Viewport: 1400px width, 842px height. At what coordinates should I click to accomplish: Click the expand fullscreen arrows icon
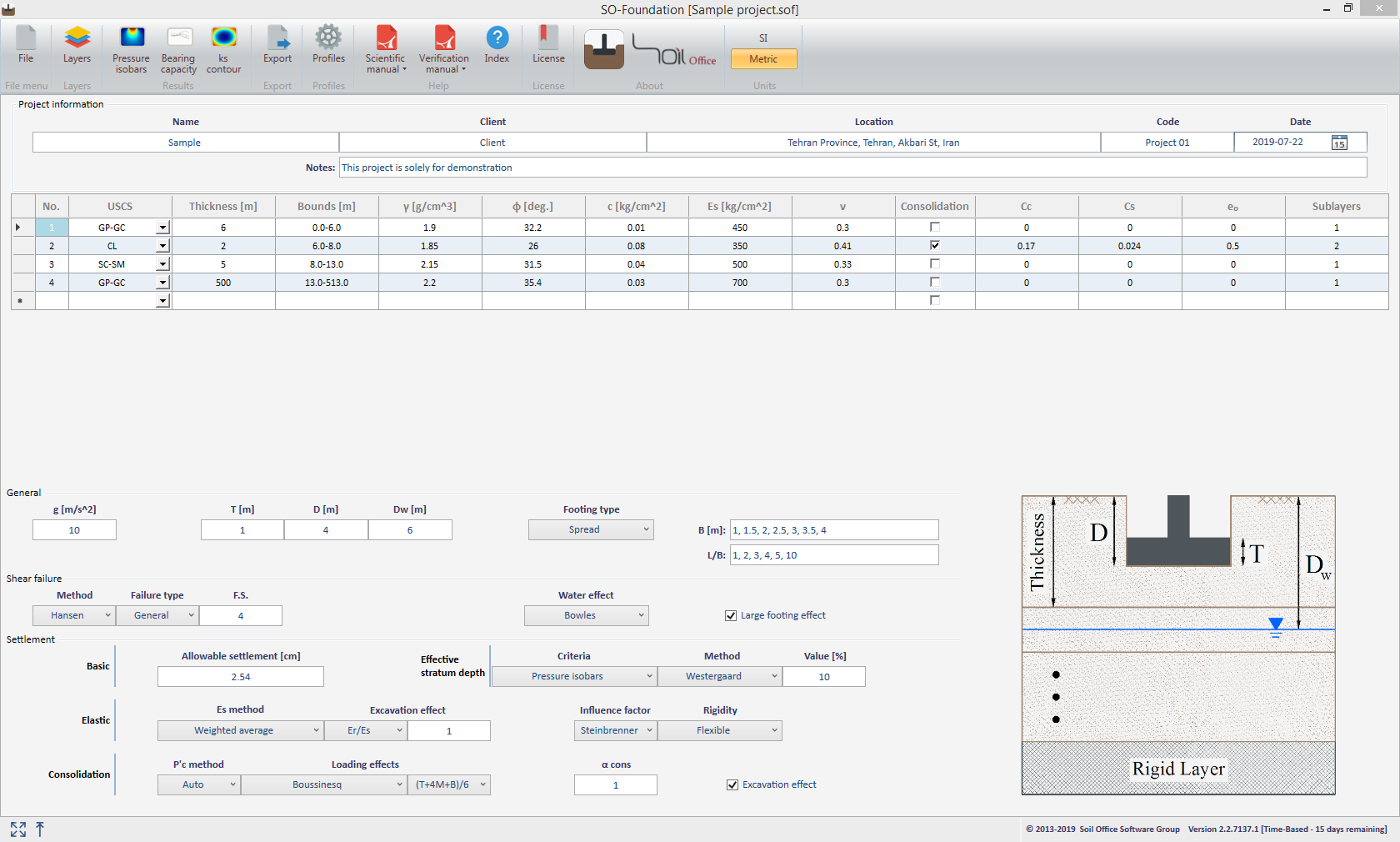pos(18,829)
